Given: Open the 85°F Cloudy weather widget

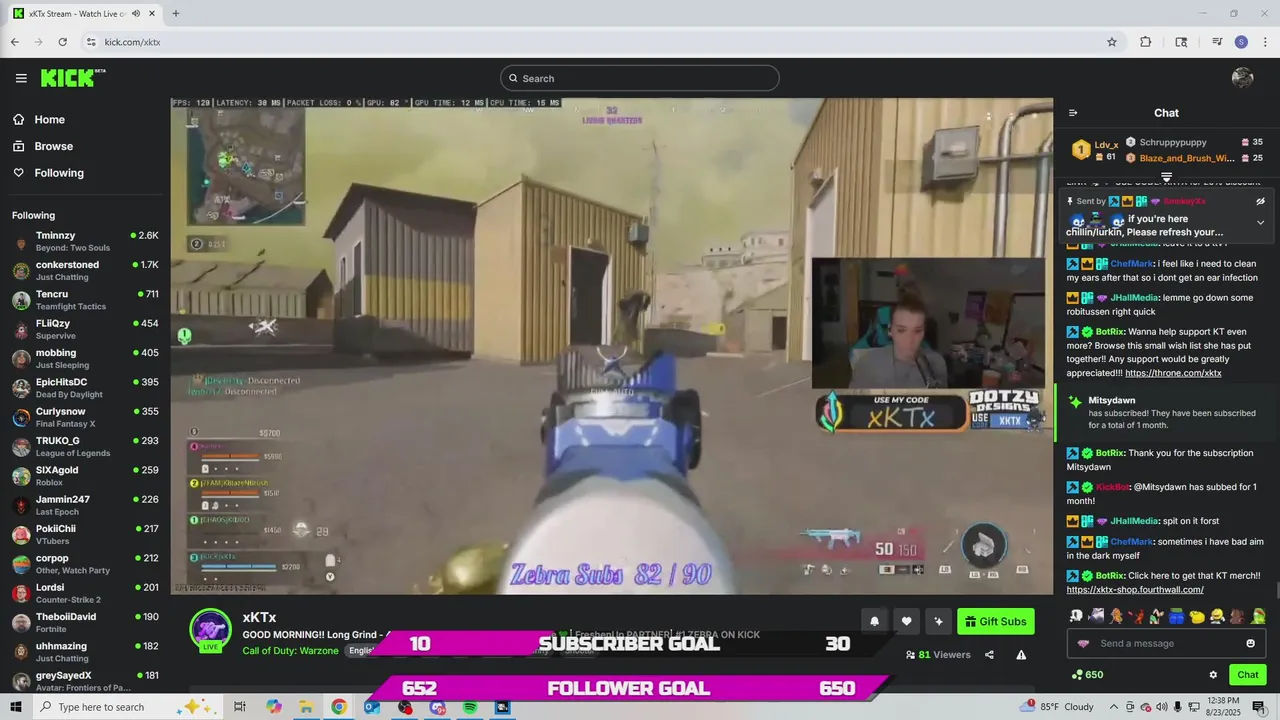Looking at the screenshot, I should tap(1058, 707).
